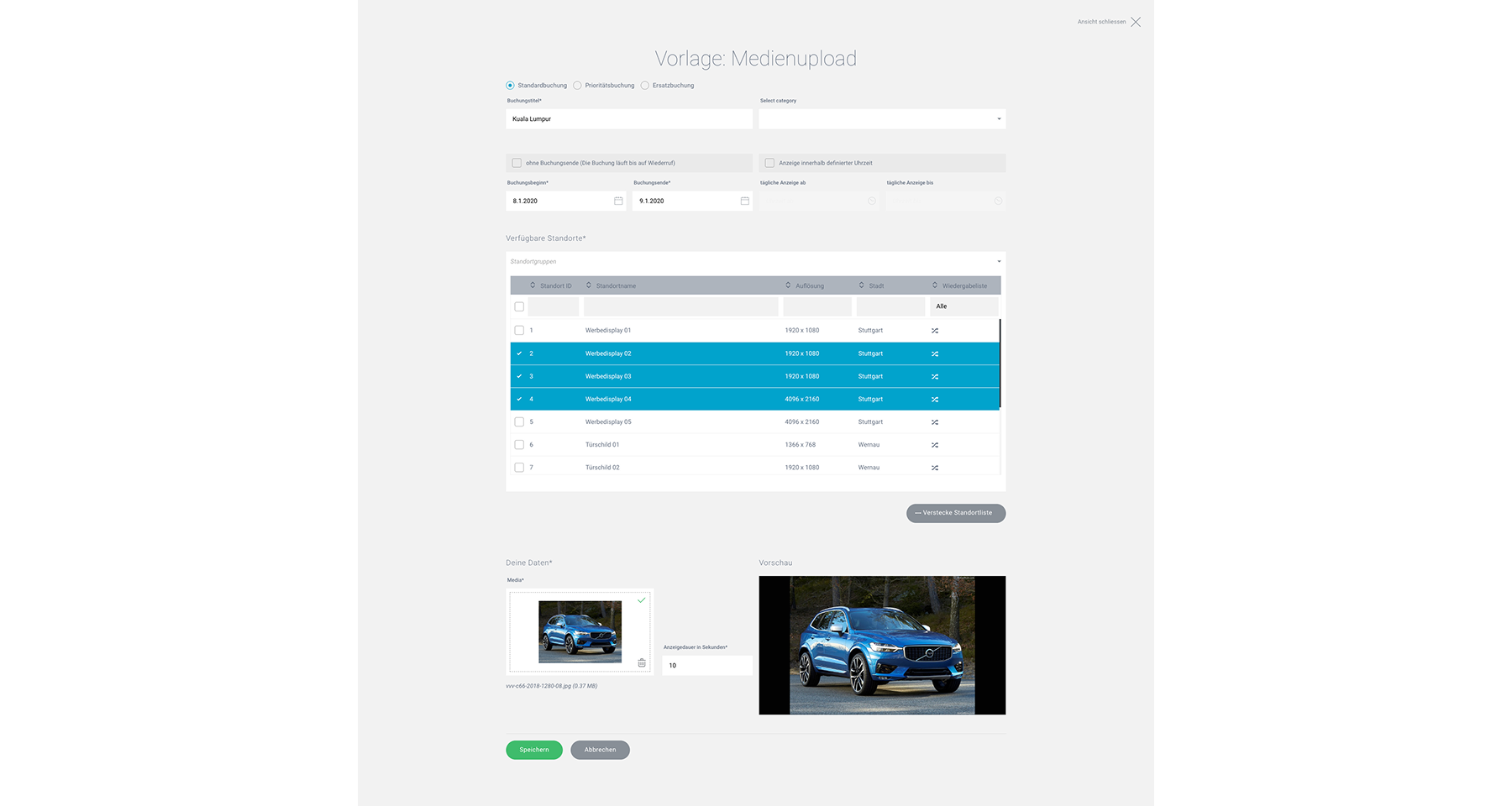Click shuffle playlist icon for Werbedisplay 03

(935, 376)
